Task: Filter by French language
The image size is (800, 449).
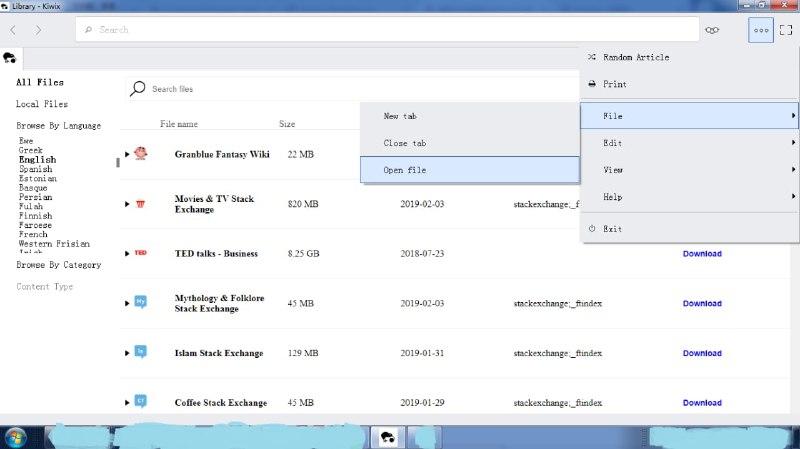Action: [x=33, y=234]
